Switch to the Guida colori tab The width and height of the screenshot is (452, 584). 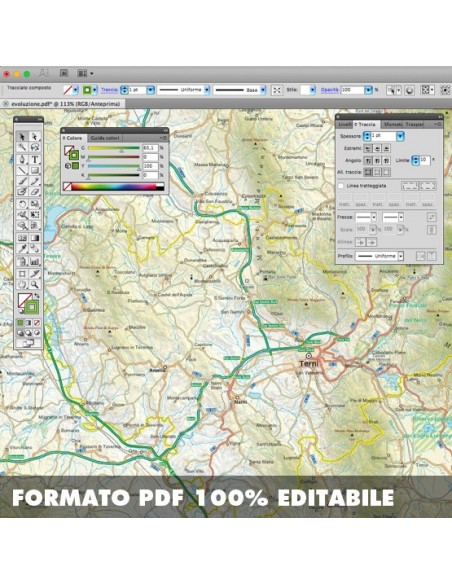(x=105, y=138)
